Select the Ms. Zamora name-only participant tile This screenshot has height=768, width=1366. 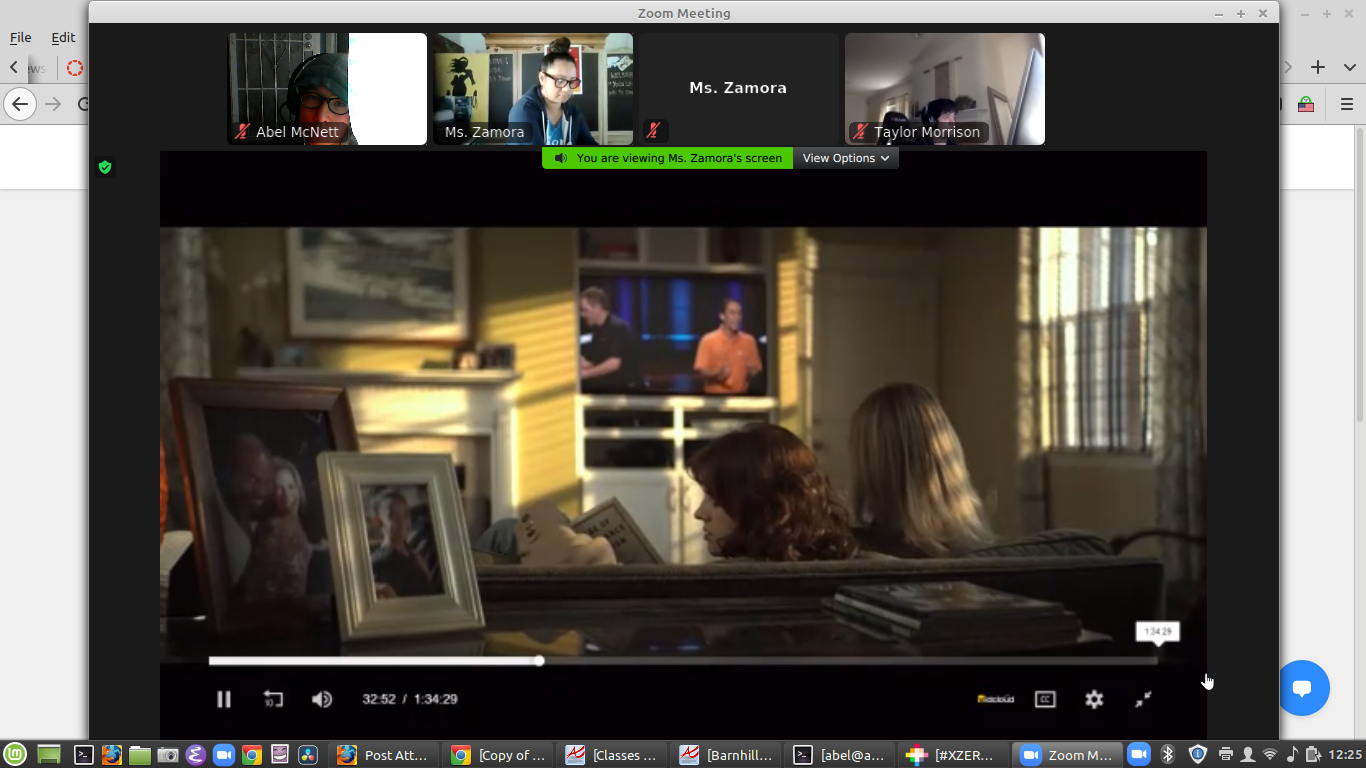738,89
